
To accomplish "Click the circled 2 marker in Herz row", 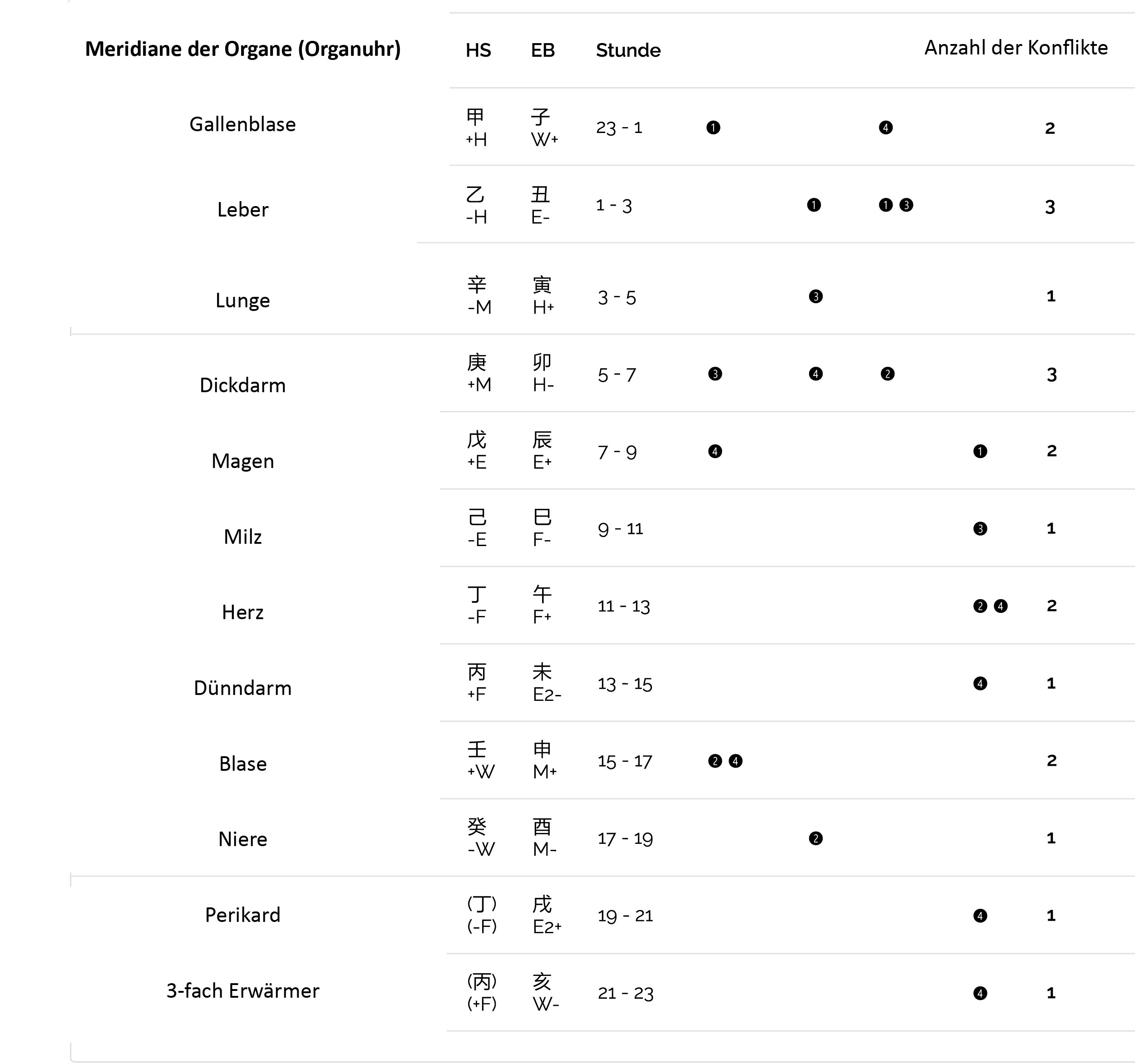I will [980, 606].
